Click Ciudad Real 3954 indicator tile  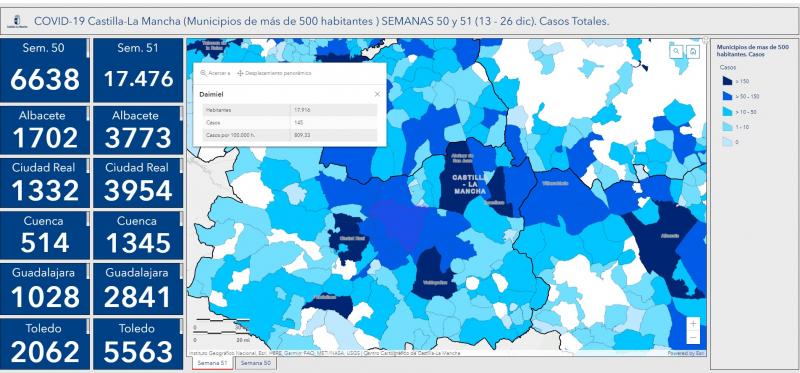pos(138,183)
